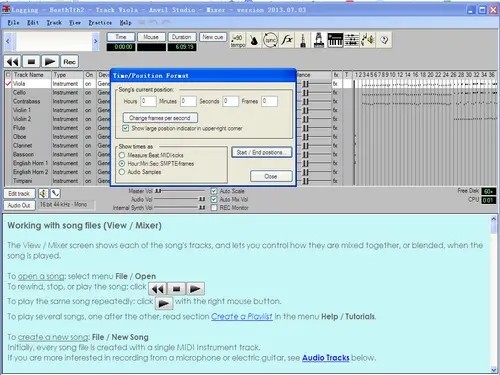Image resolution: width=500 pixels, height=375 pixels.
Task: Open the Track menu
Action: [x=54, y=22]
